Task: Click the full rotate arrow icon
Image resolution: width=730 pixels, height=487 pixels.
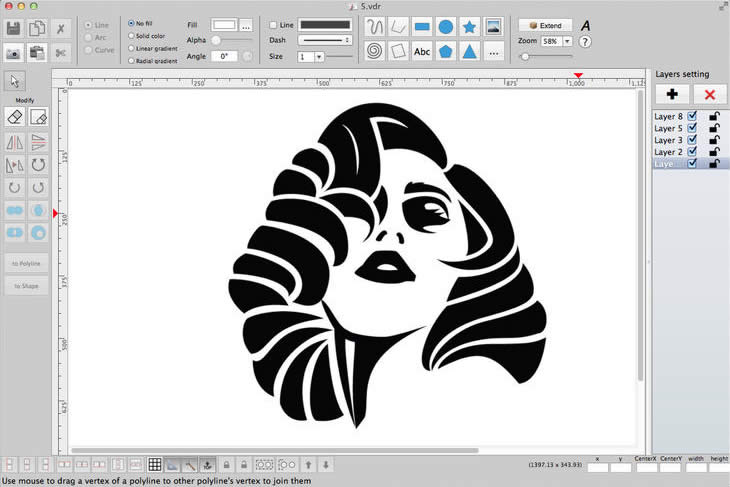Action: [x=38, y=164]
